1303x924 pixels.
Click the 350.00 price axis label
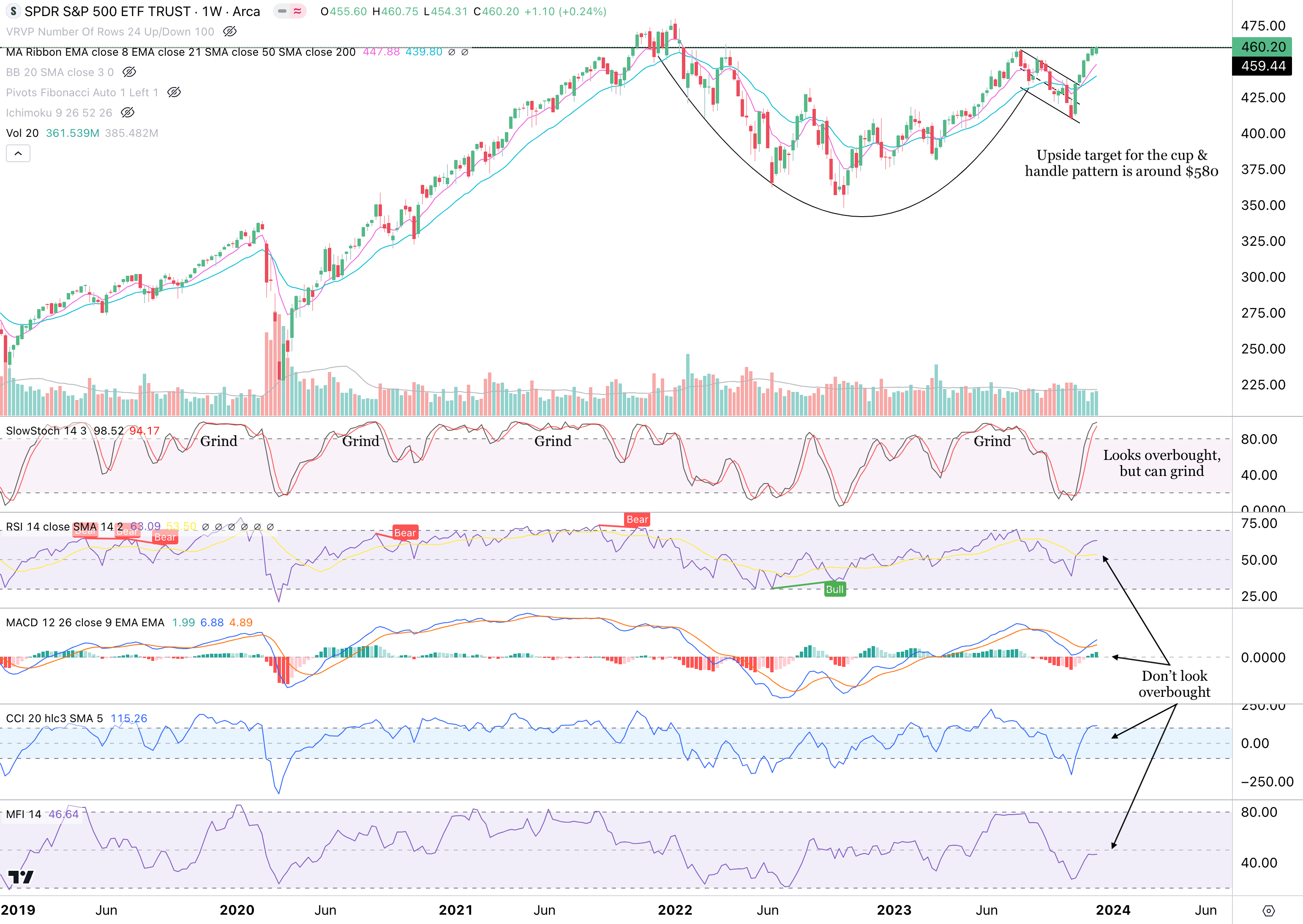pyautogui.click(x=1263, y=205)
